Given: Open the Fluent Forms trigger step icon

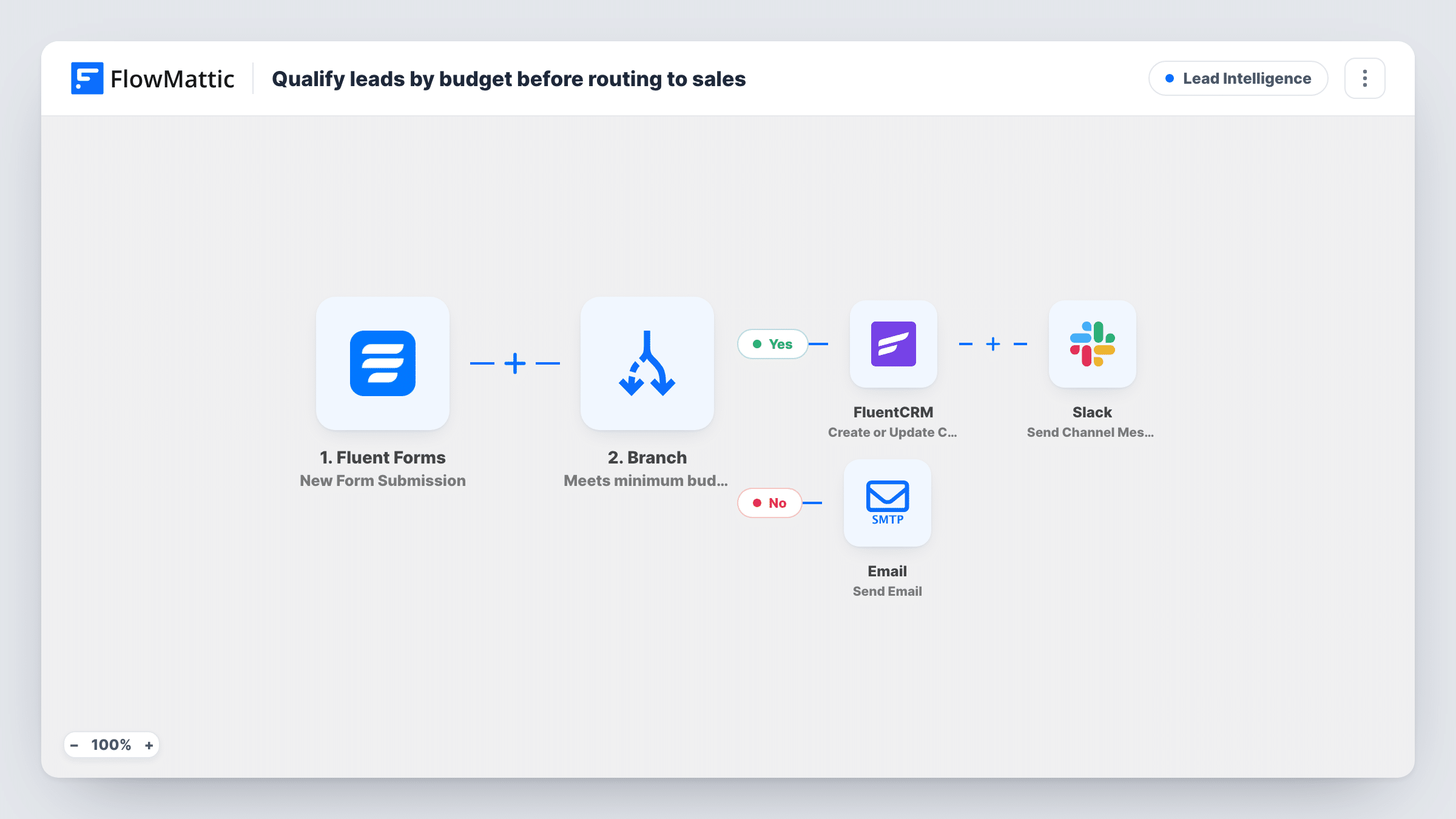Looking at the screenshot, I should 383,363.
